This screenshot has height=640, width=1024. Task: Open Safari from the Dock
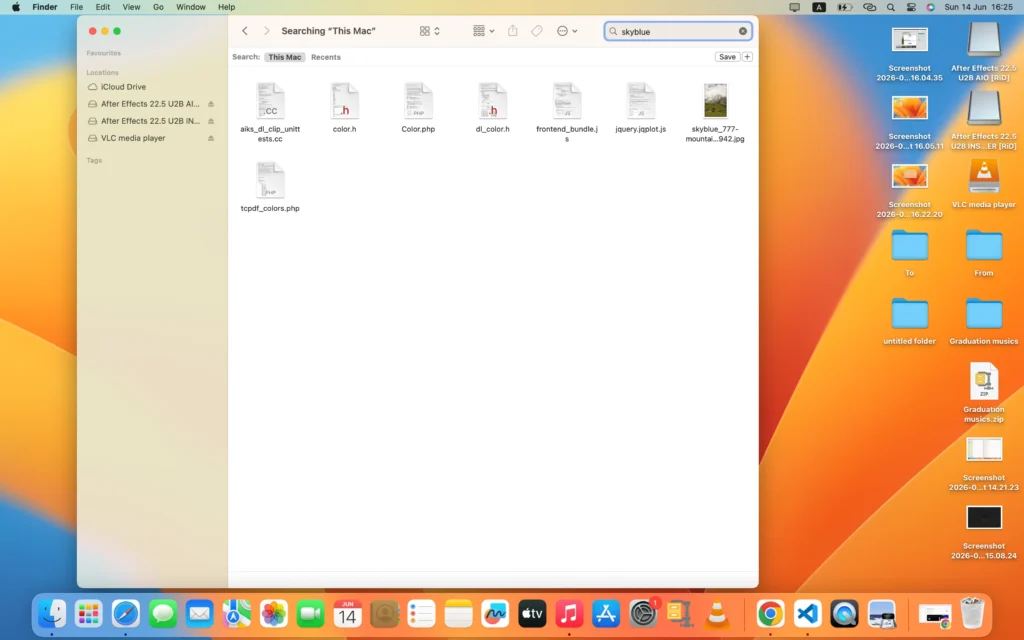tap(125, 614)
